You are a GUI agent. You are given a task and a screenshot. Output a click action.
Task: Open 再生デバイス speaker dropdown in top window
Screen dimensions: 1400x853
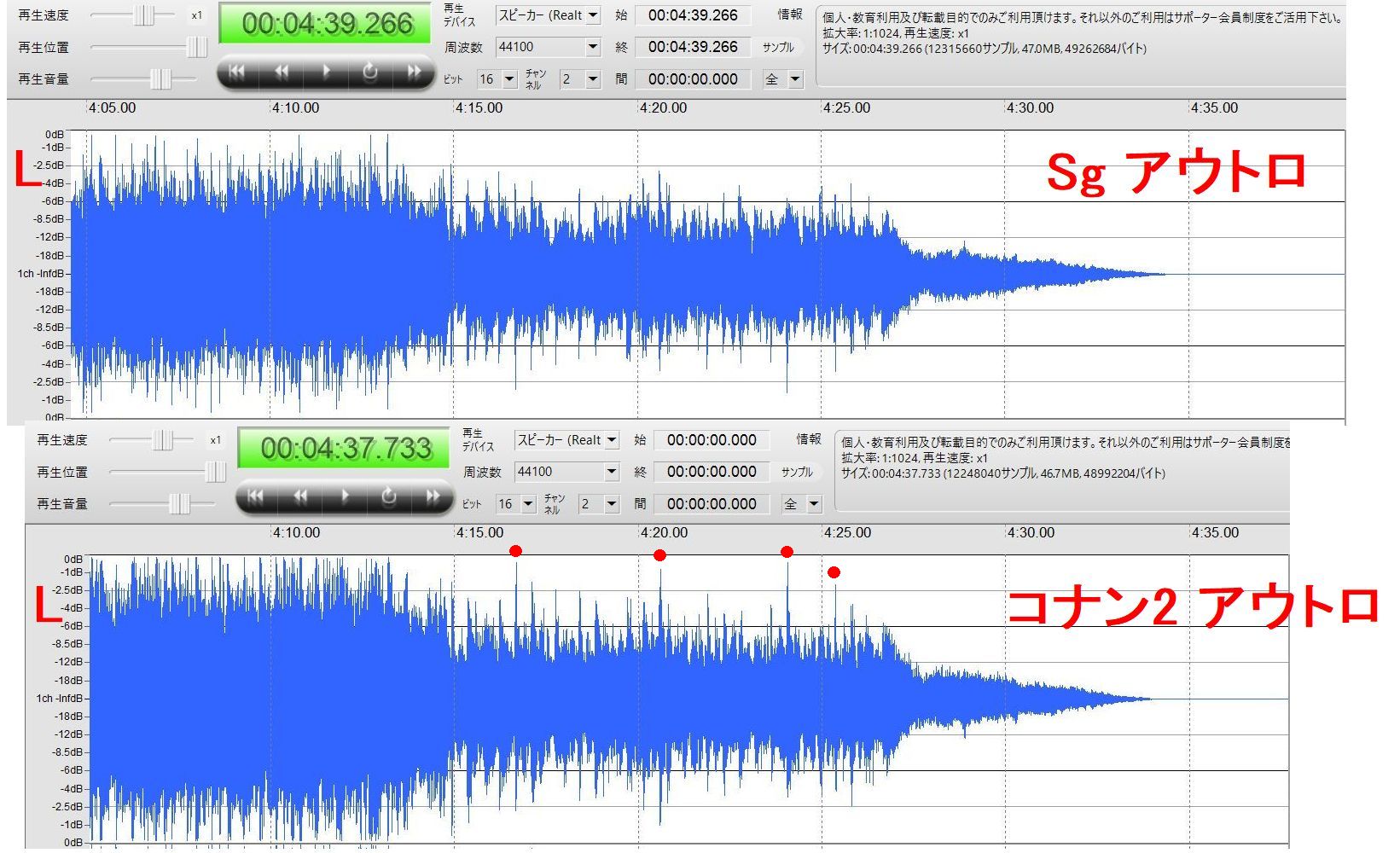coord(549,15)
